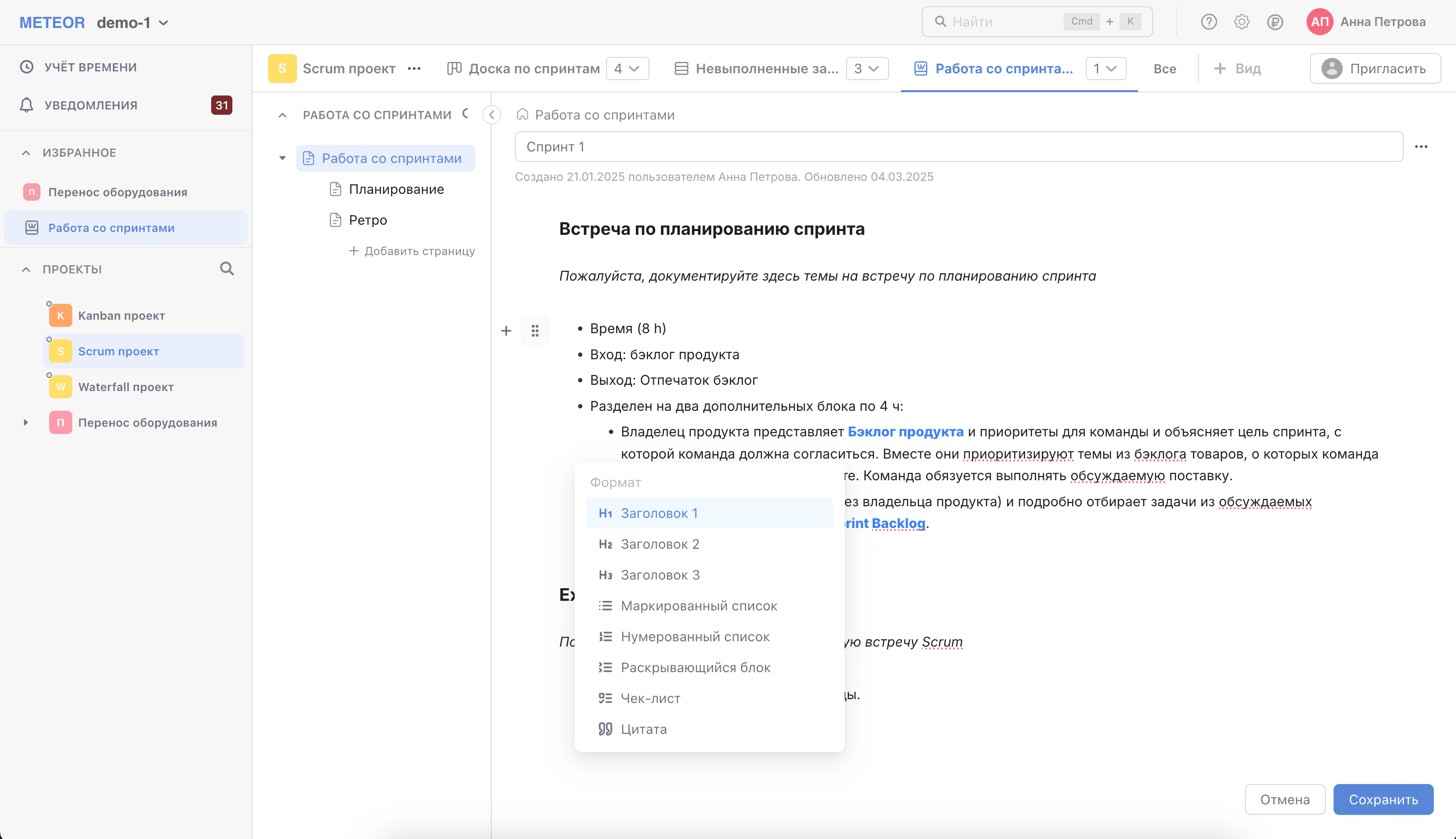Open settings gear icon in header
This screenshot has width=1456, height=839.
[1241, 22]
